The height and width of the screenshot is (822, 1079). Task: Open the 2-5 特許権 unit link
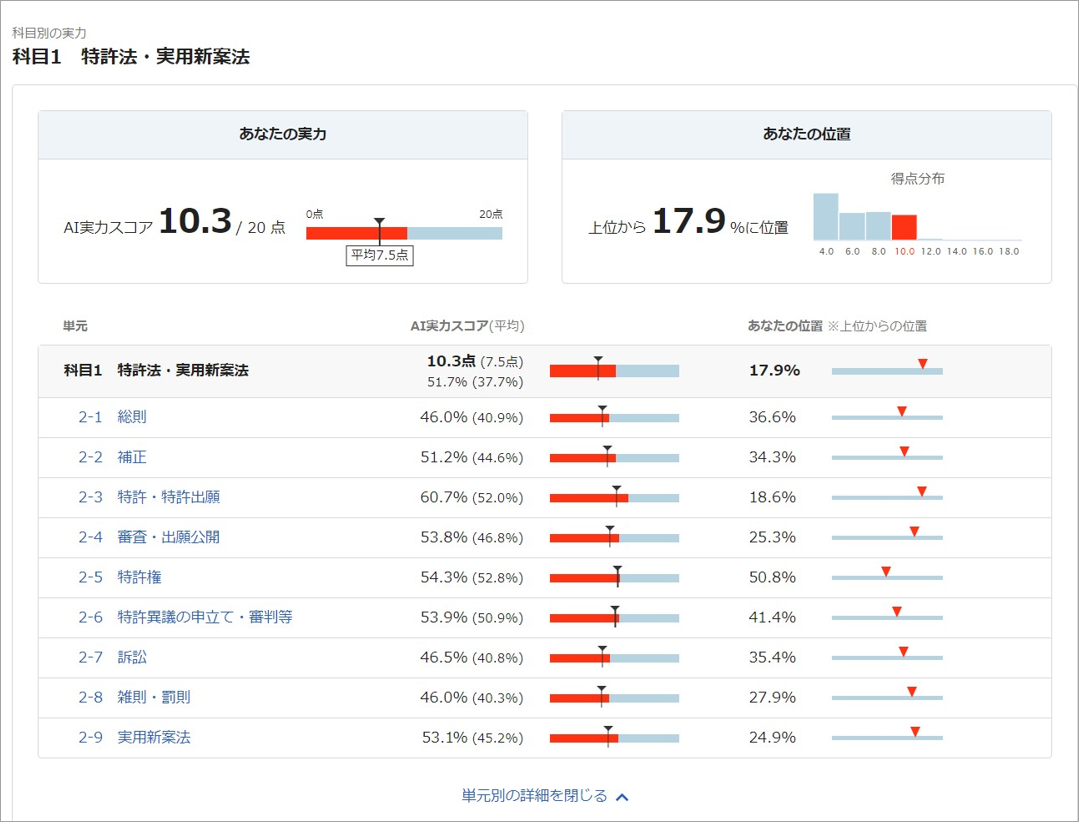[120, 576]
